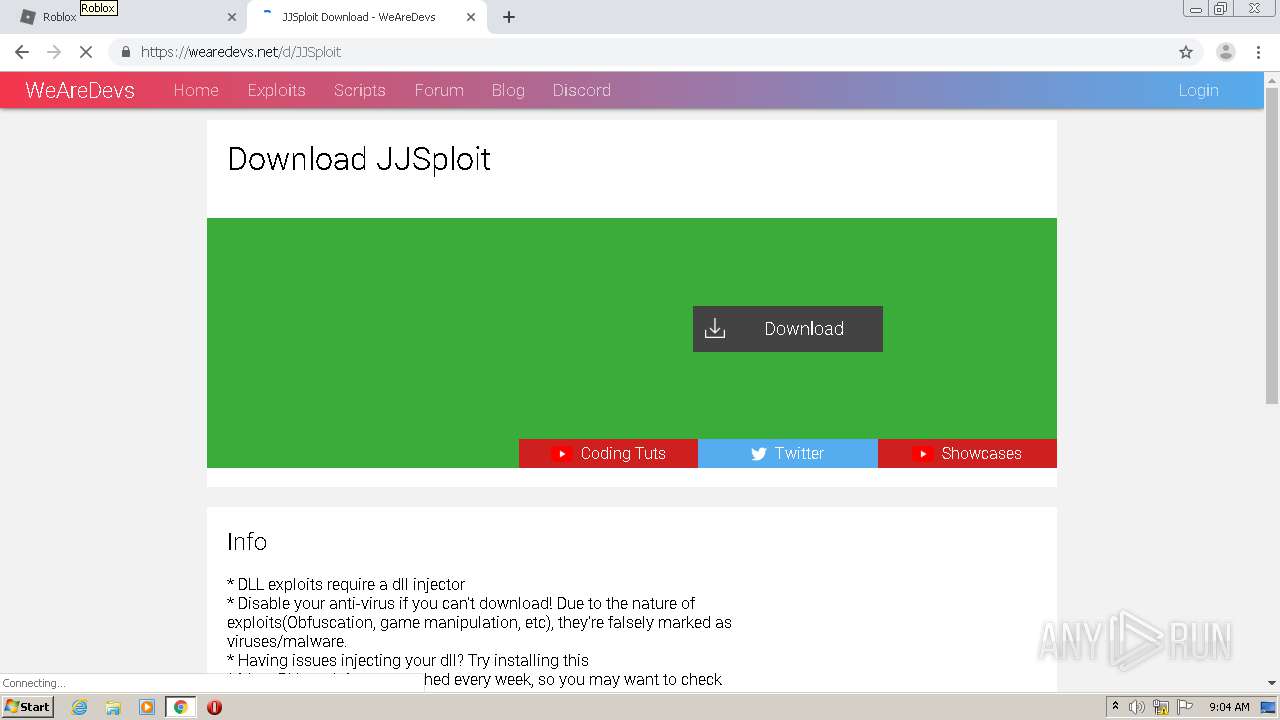This screenshot has width=1280, height=720.
Task: Click the YouTube icon beside Coding Tuts
Action: (561, 454)
